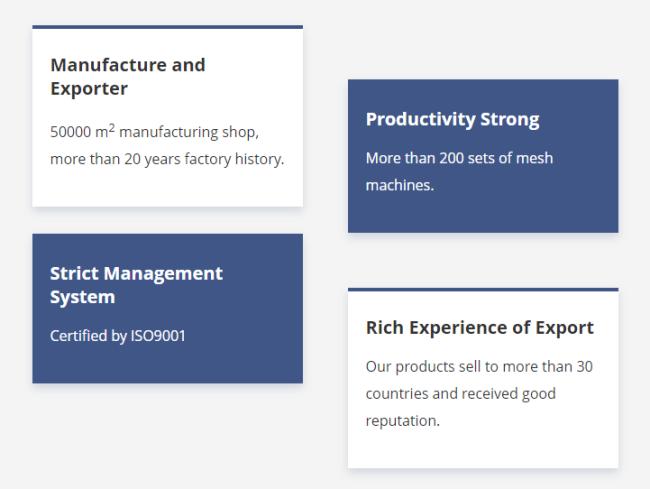Click 'countries and received good' text line
650x489 pixels.
pyautogui.click(x=461, y=394)
